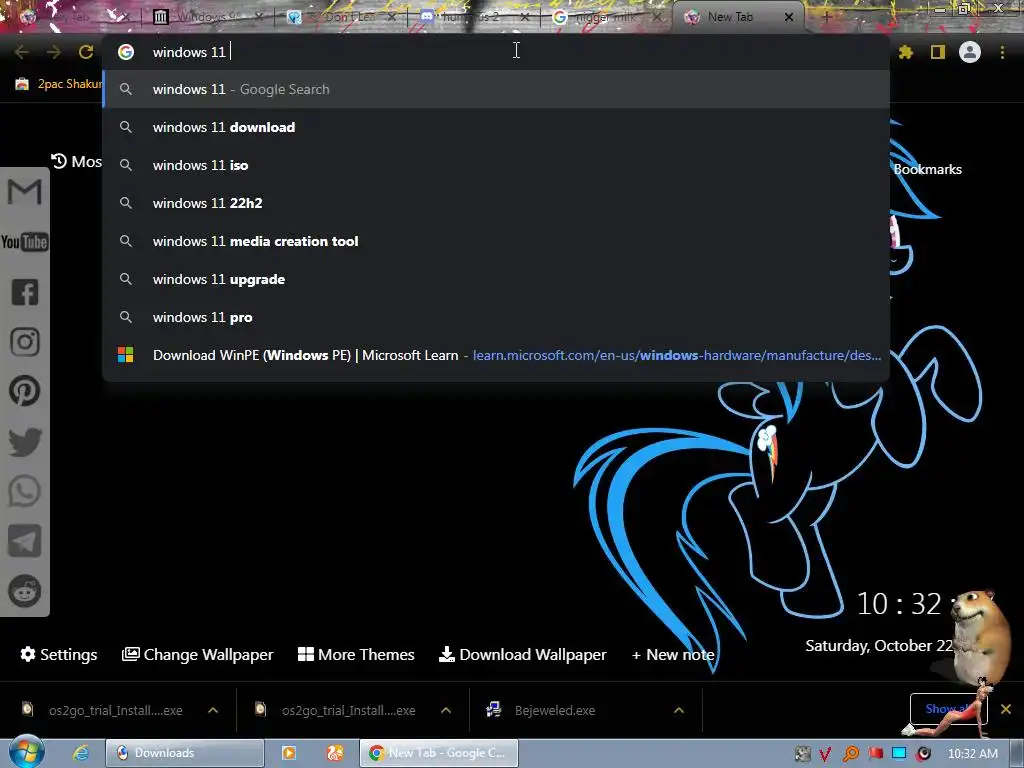Click the browser forward arrow
This screenshot has width=1024, height=768.
click(x=54, y=52)
